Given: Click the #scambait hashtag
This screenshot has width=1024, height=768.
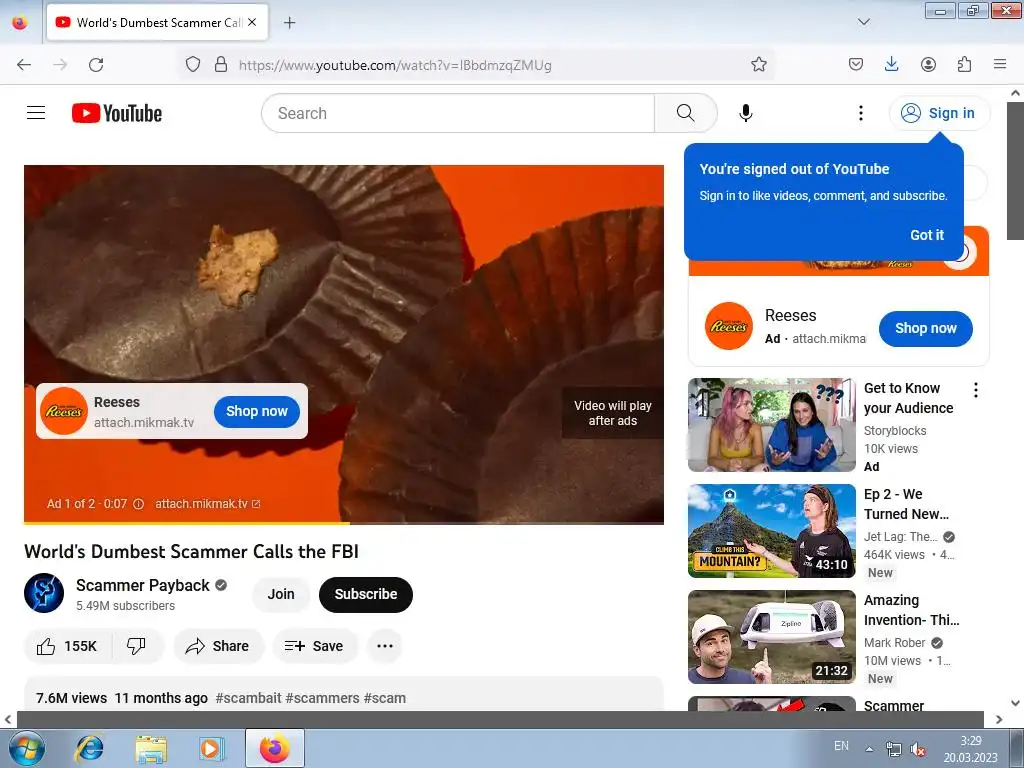Looking at the screenshot, I should click(x=248, y=698).
